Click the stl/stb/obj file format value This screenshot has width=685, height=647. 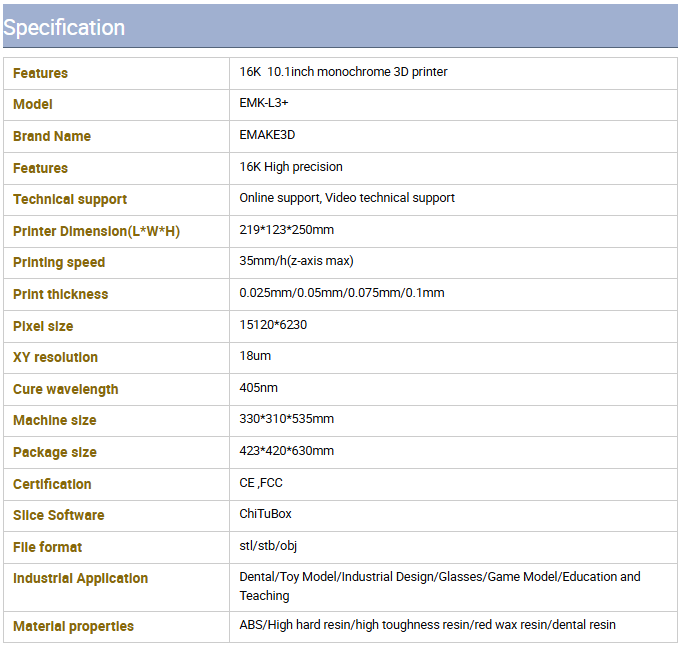pyautogui.click(x=268, y=546)
